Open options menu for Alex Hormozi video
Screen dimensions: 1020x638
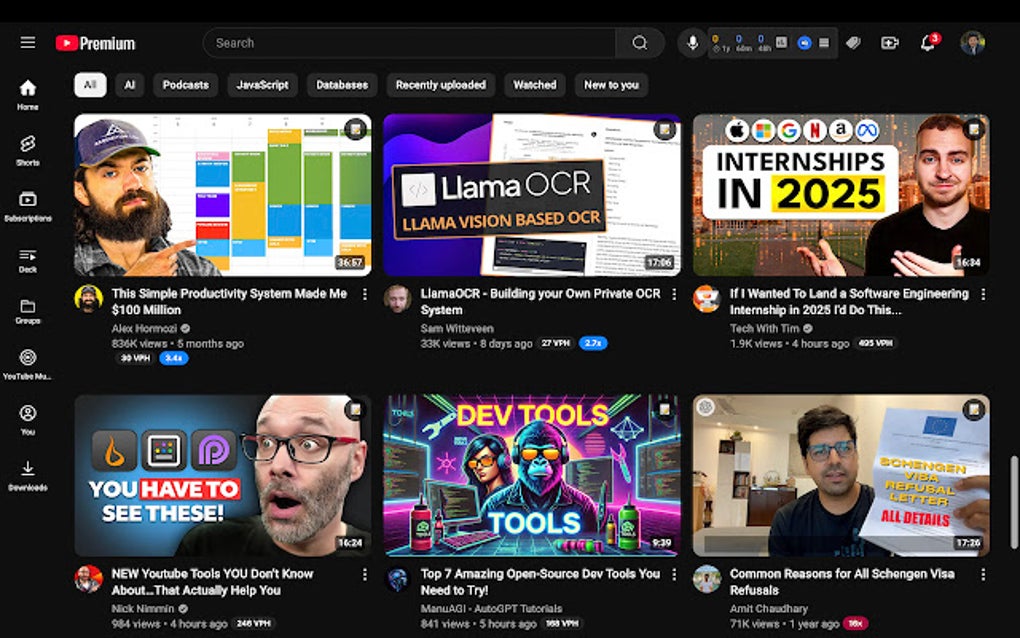click(365, 294)
